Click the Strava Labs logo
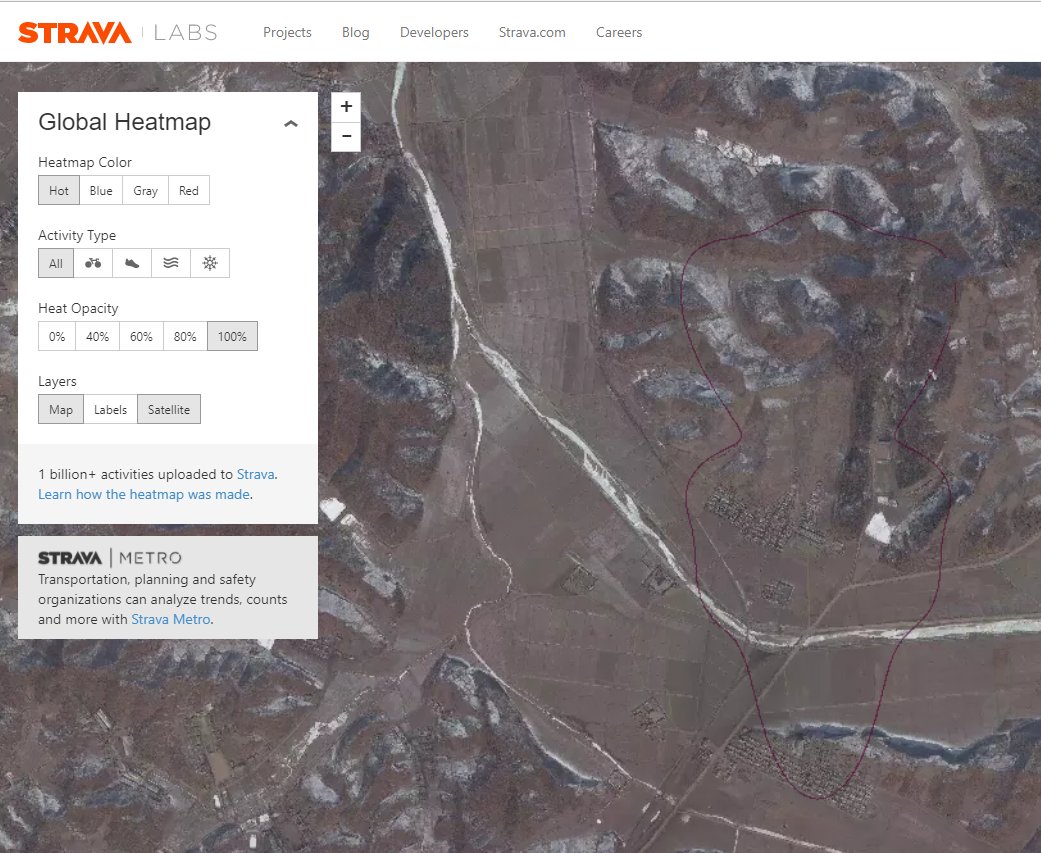Image resolution: width=1041 pixels, height=853 pixels. [118, 33]
